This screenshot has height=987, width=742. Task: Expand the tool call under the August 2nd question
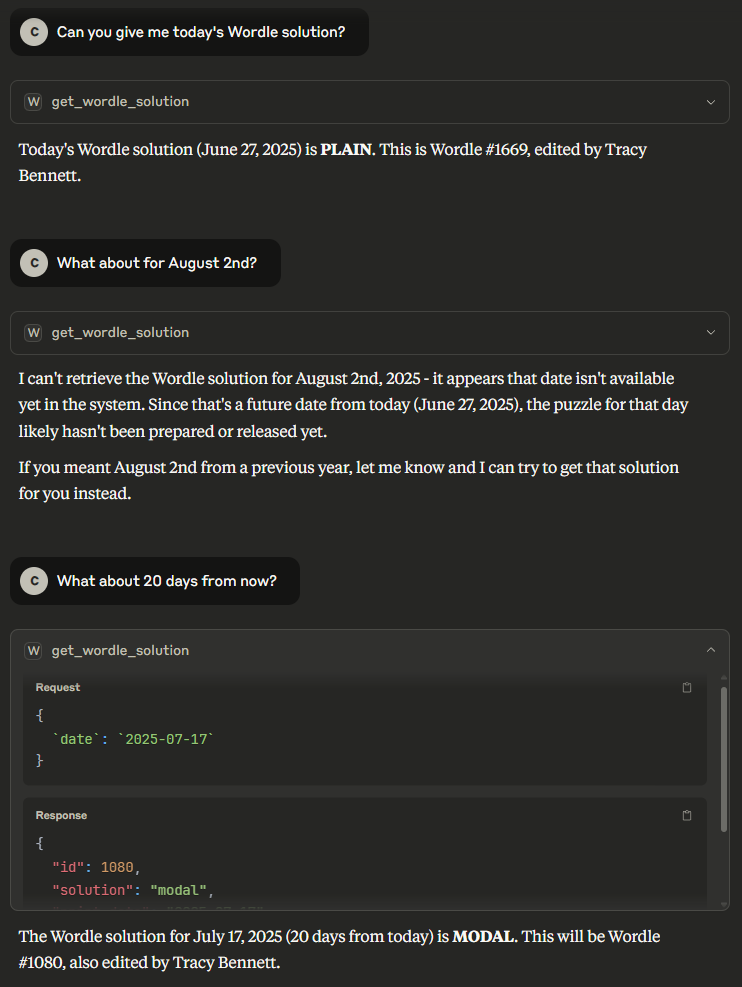710,333
